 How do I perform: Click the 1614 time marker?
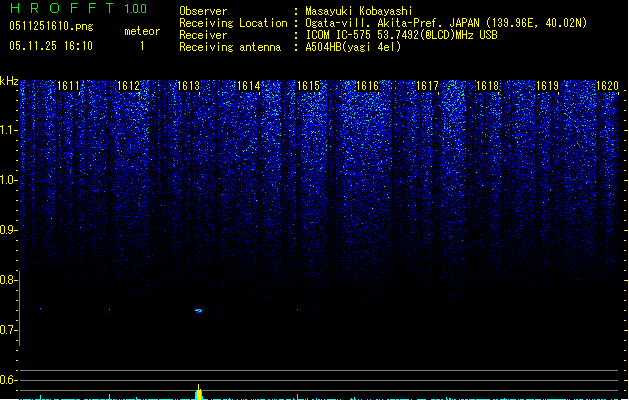248,86
